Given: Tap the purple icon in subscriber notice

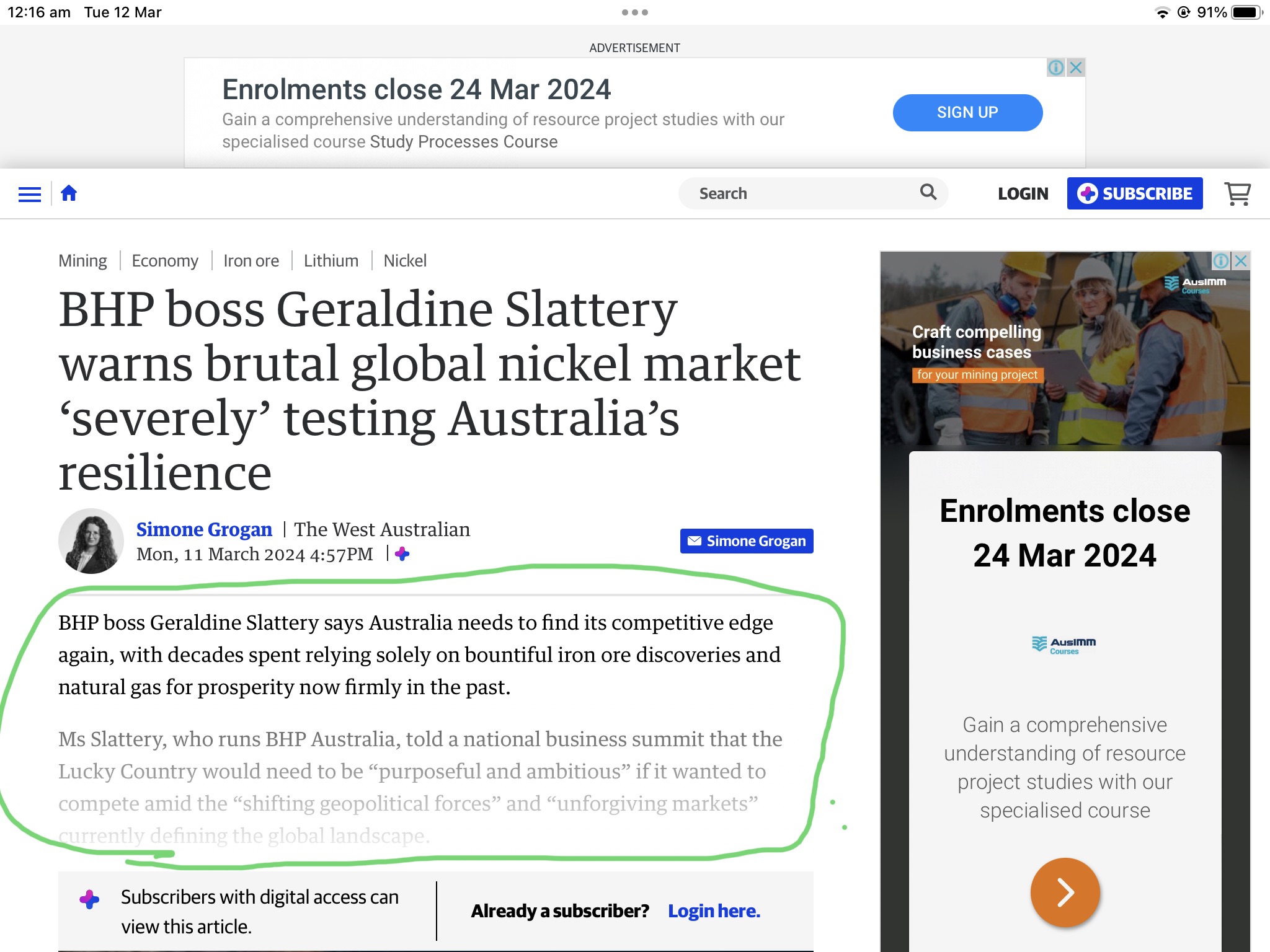Looking at the screenshot, I should [89, 899].
